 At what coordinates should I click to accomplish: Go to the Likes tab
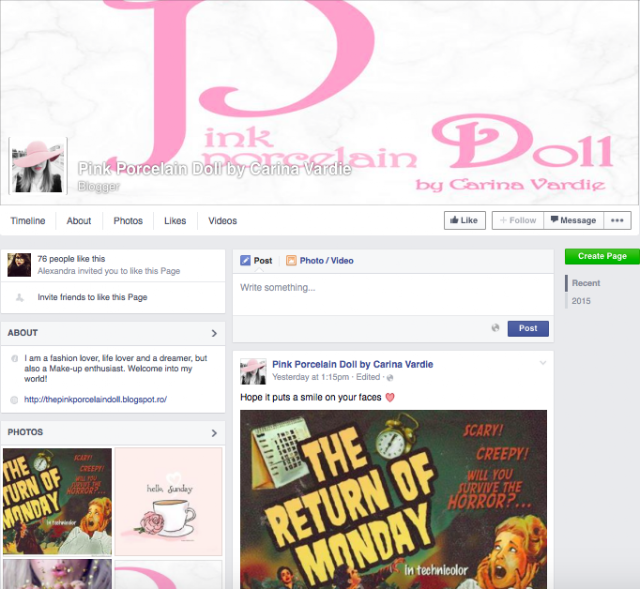tap(175, 221)
